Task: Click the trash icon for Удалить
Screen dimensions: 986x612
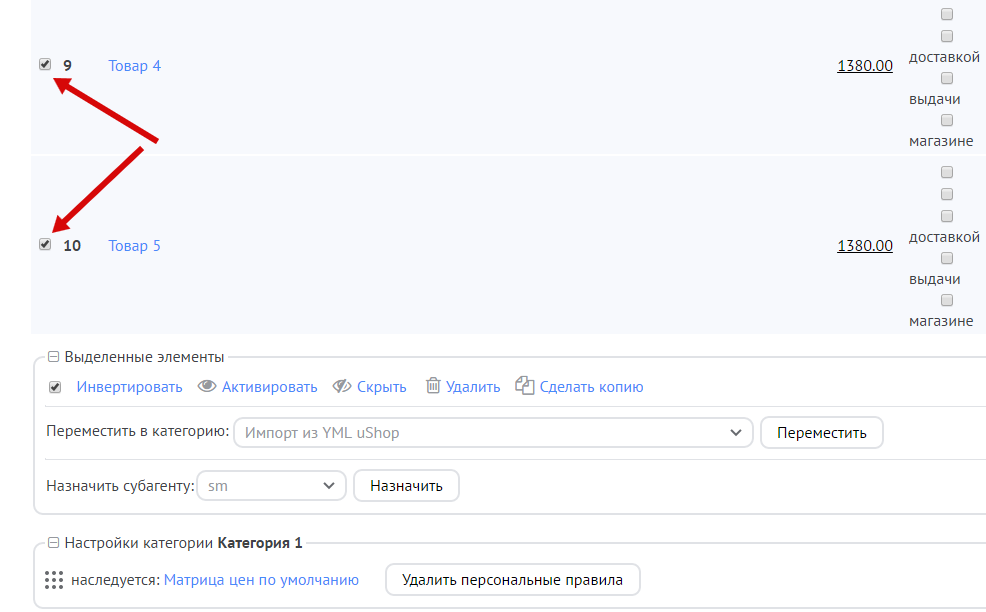Action: click(433, 386)
